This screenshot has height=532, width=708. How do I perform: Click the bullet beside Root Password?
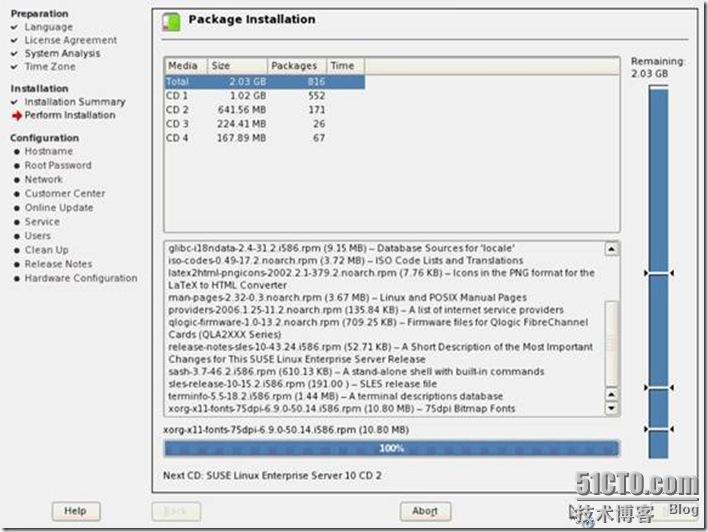pyautogui.click(x=17, y=166)
